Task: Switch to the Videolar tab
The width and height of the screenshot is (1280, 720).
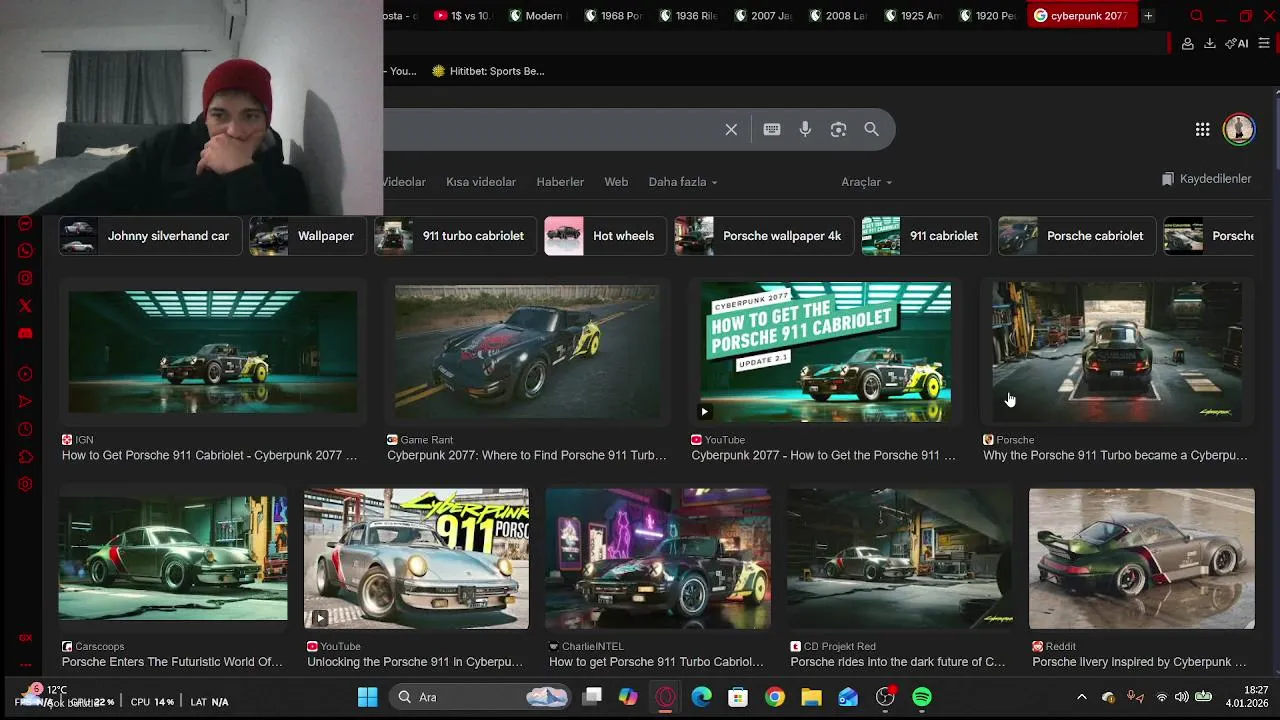Action: (x=405, y=182)
